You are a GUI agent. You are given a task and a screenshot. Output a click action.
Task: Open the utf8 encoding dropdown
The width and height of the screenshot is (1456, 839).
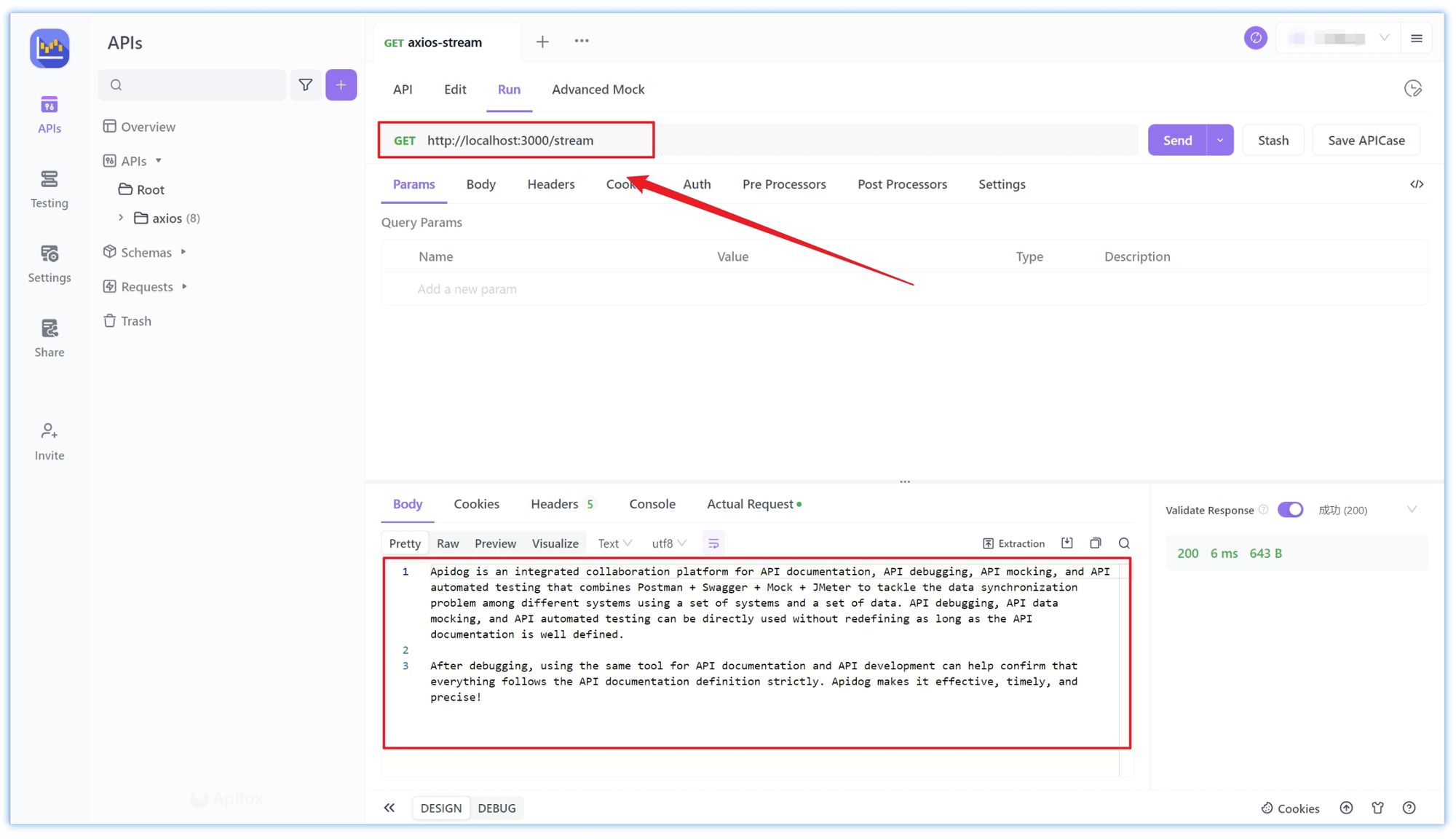[x=669, y=543]
